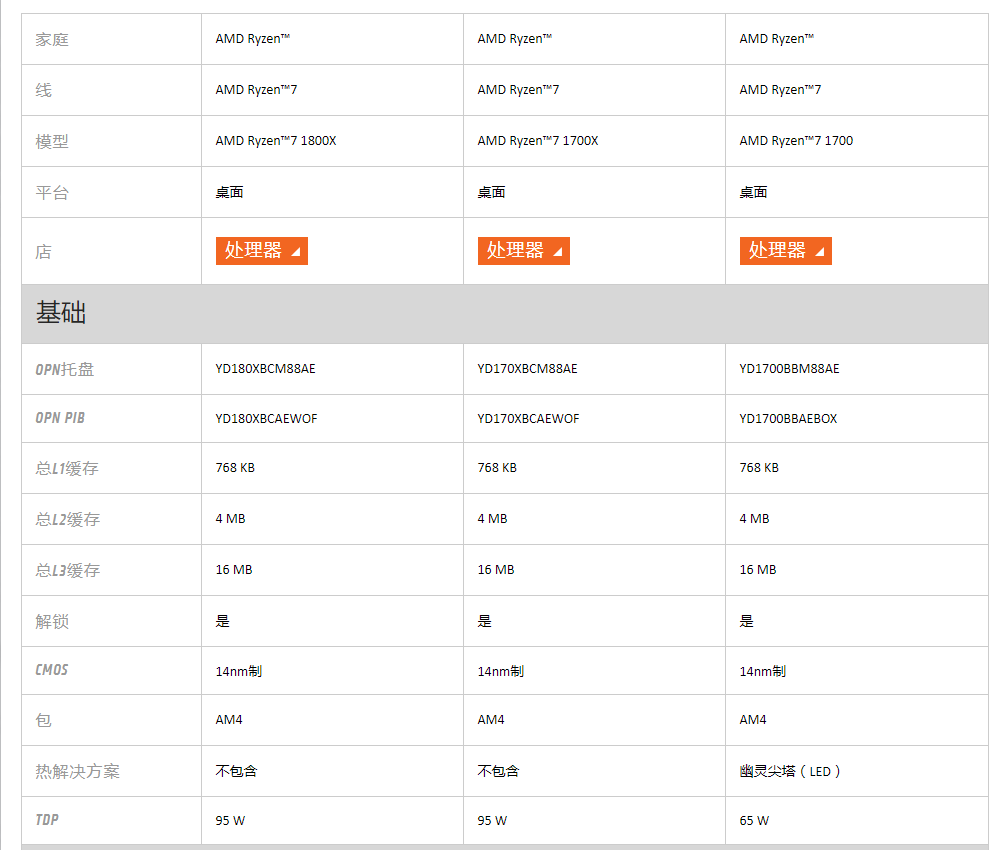This screenshot has height=850, width=996.
Task: Click the 65 W TDP value
Action: tap(754, 821)
